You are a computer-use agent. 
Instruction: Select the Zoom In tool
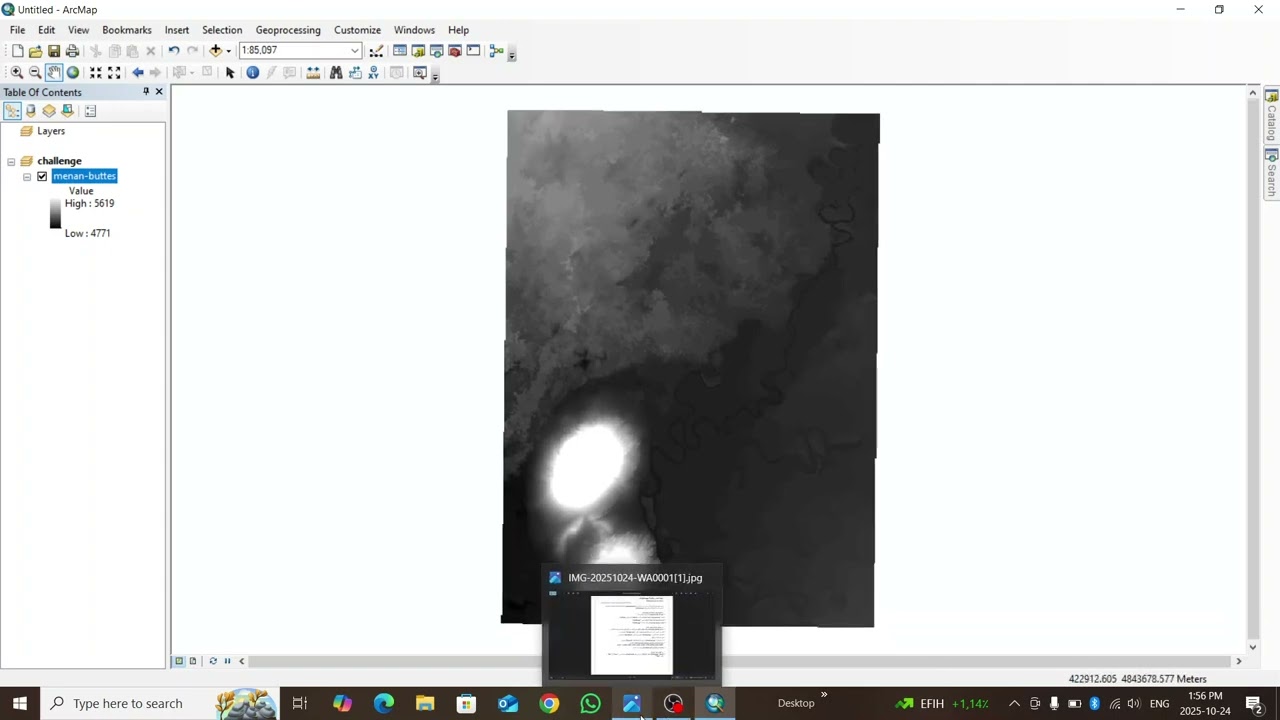tap(17, 73)
